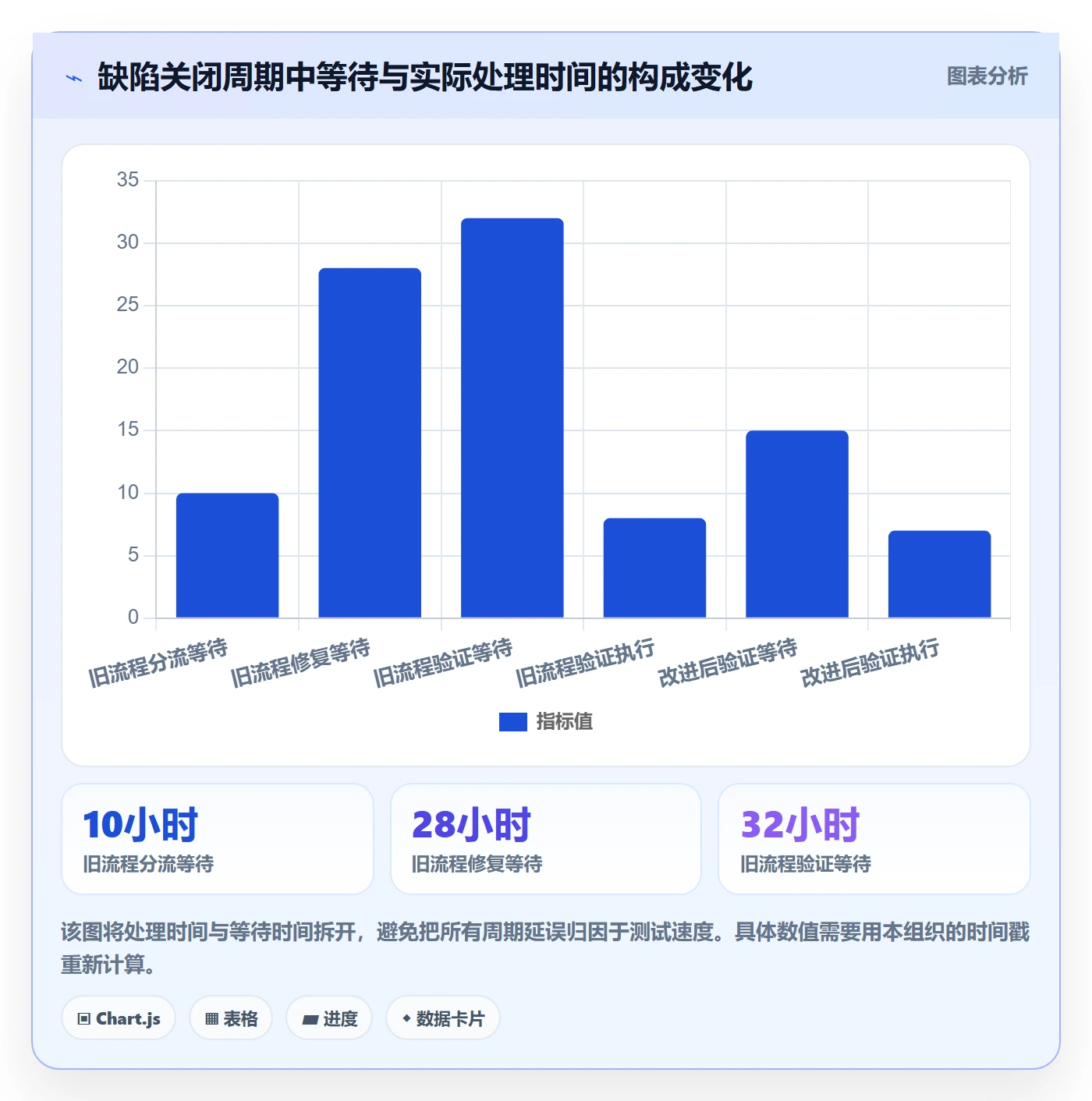Click the 旧流程验证执行 x-axis label
The image size is (1092, 1101).
coord(585,663)
